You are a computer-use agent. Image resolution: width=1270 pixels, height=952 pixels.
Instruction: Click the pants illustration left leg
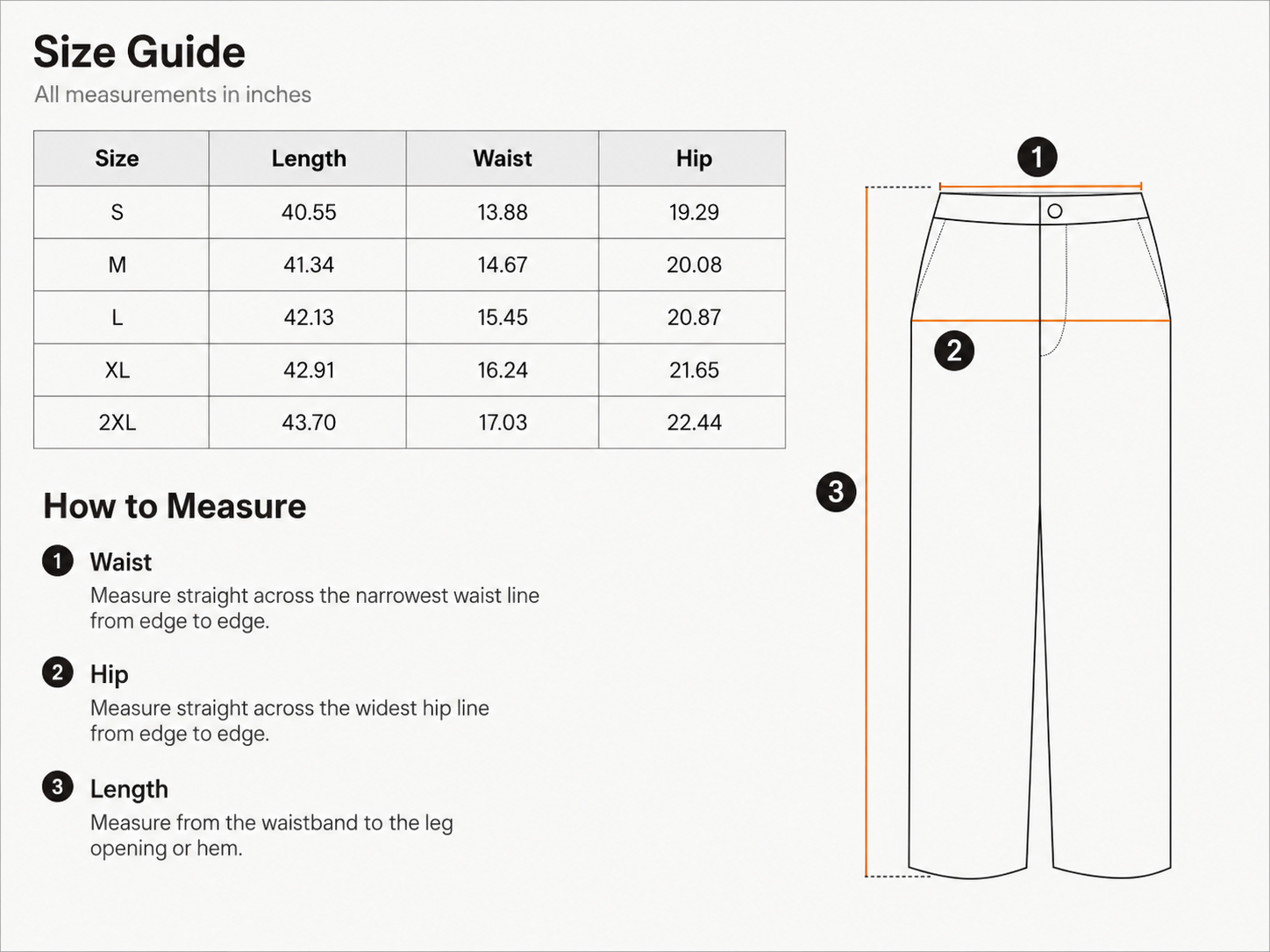point(974,596)
